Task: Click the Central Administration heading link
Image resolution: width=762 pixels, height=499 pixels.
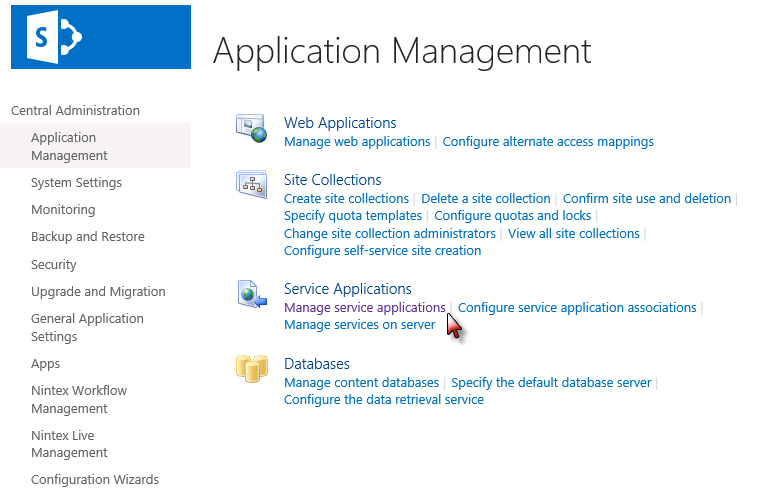Action: (75, 111)
